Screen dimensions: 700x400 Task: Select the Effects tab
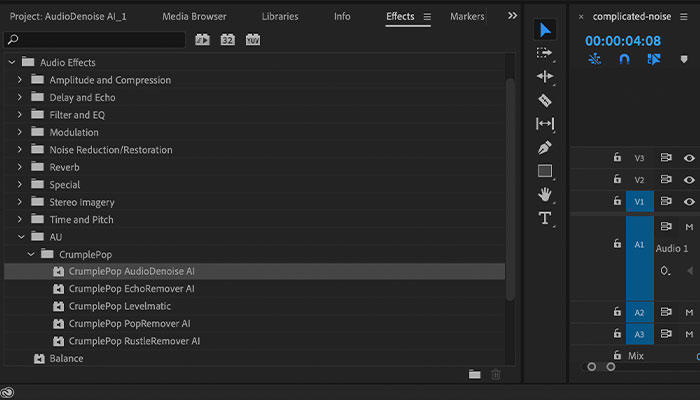(400, 17)
